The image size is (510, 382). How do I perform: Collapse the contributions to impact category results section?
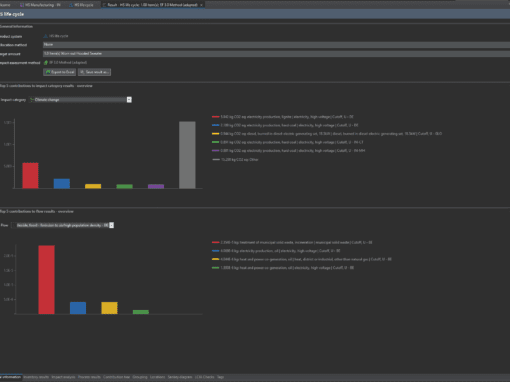46,86
